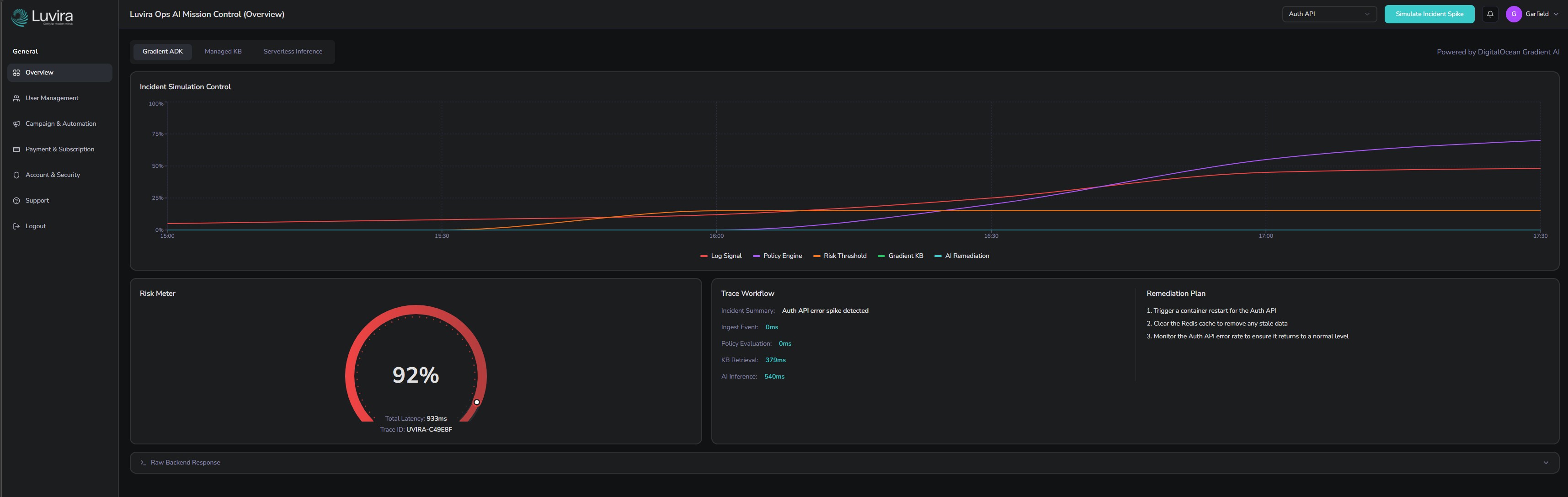
Task: Switch to the Serverless Inference tab
Action: click(293, 52)
